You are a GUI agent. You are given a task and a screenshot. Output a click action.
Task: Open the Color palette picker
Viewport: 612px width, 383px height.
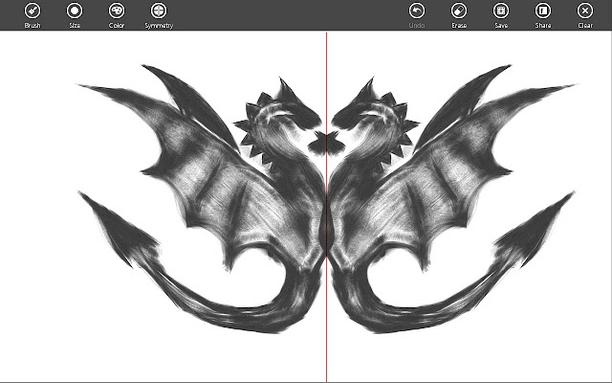tap(116, 11)
